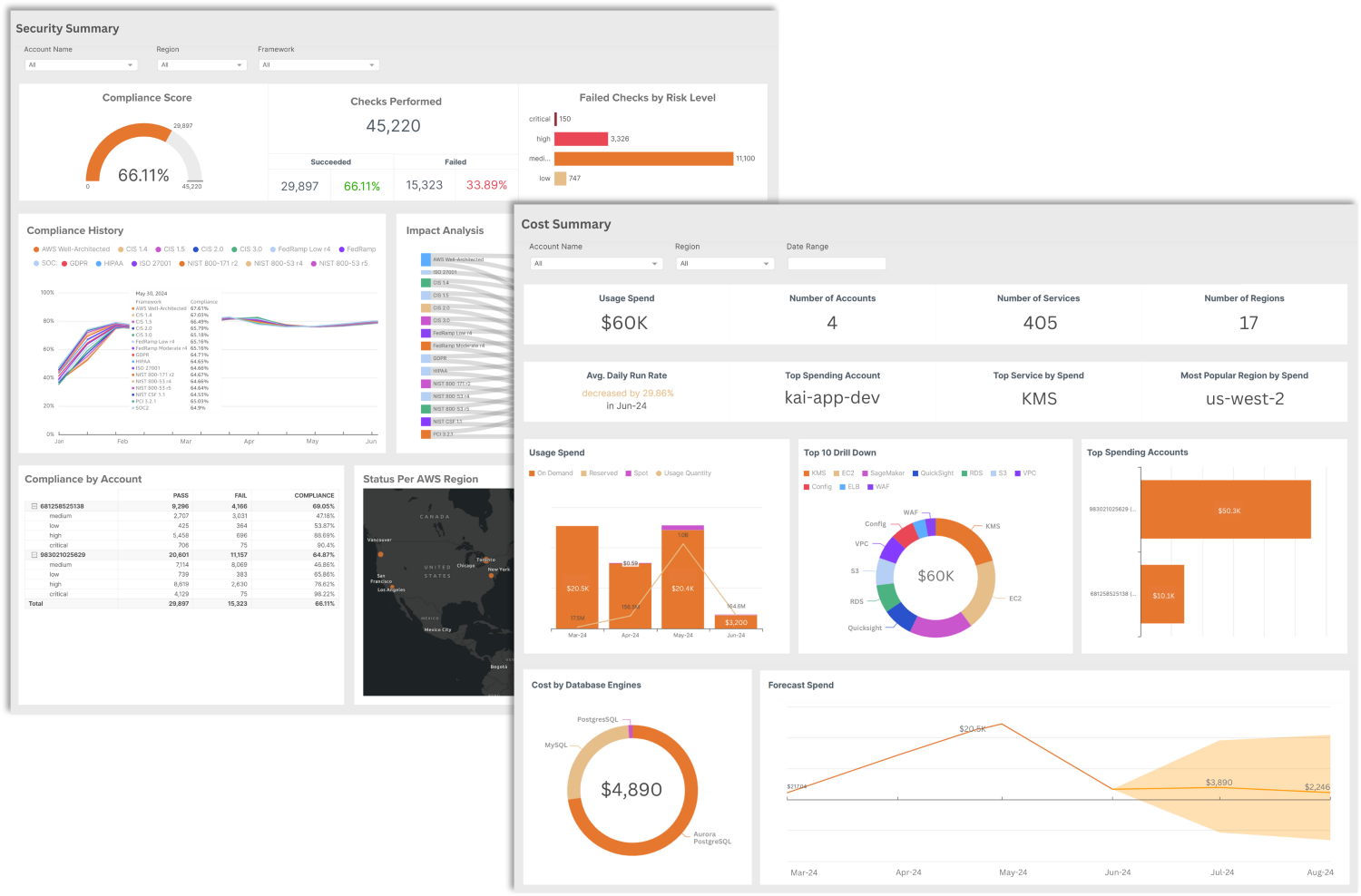1361x896 pixels.
Task: Click the WAF legend icon in Top 10 Drill Down
Action: [869, 487]
